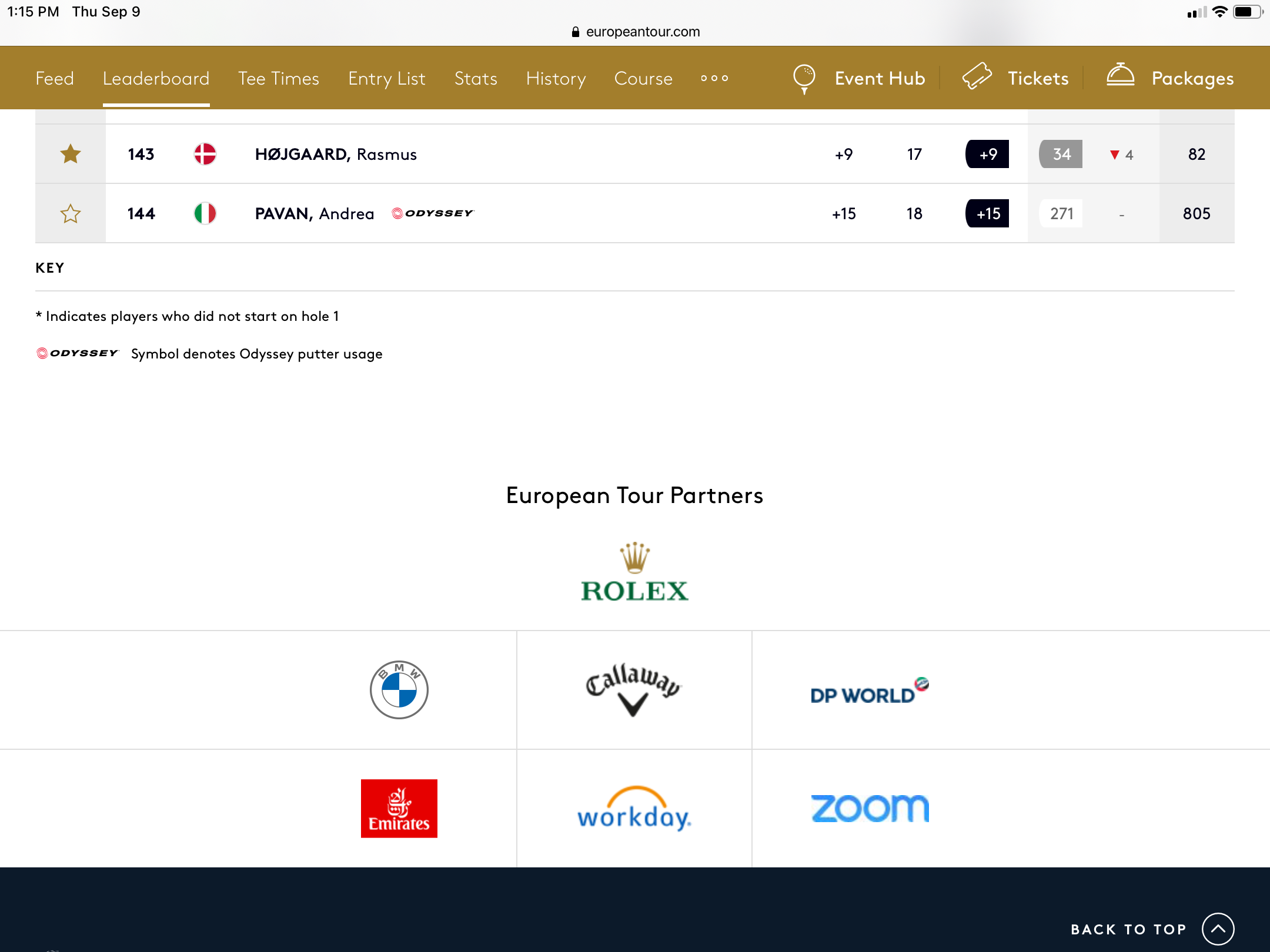Click 'Symbol denotes Odyssey putter usage' text
1270x952 pixels.
click(256, 354)
